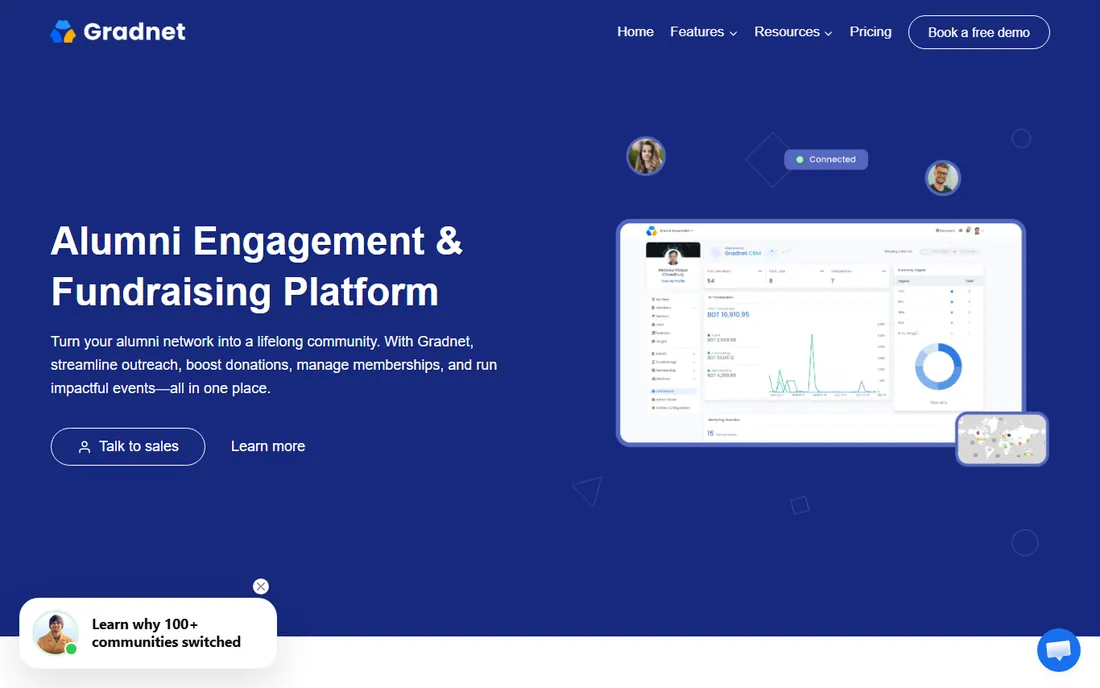Click the Connected status badge
1100x688 pixels.
pyautogui.click(x=826, y=159)
